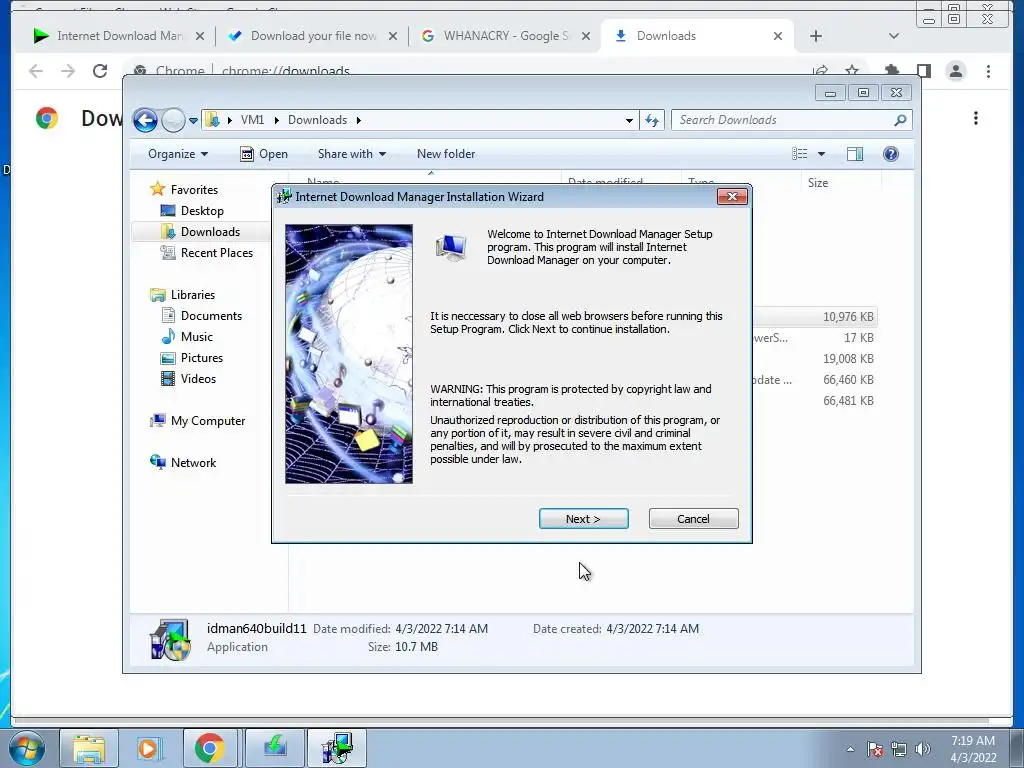Screen dimensions: 1024x768
Task: Select Favorites in the navigation pane
Action: (194, 189)
